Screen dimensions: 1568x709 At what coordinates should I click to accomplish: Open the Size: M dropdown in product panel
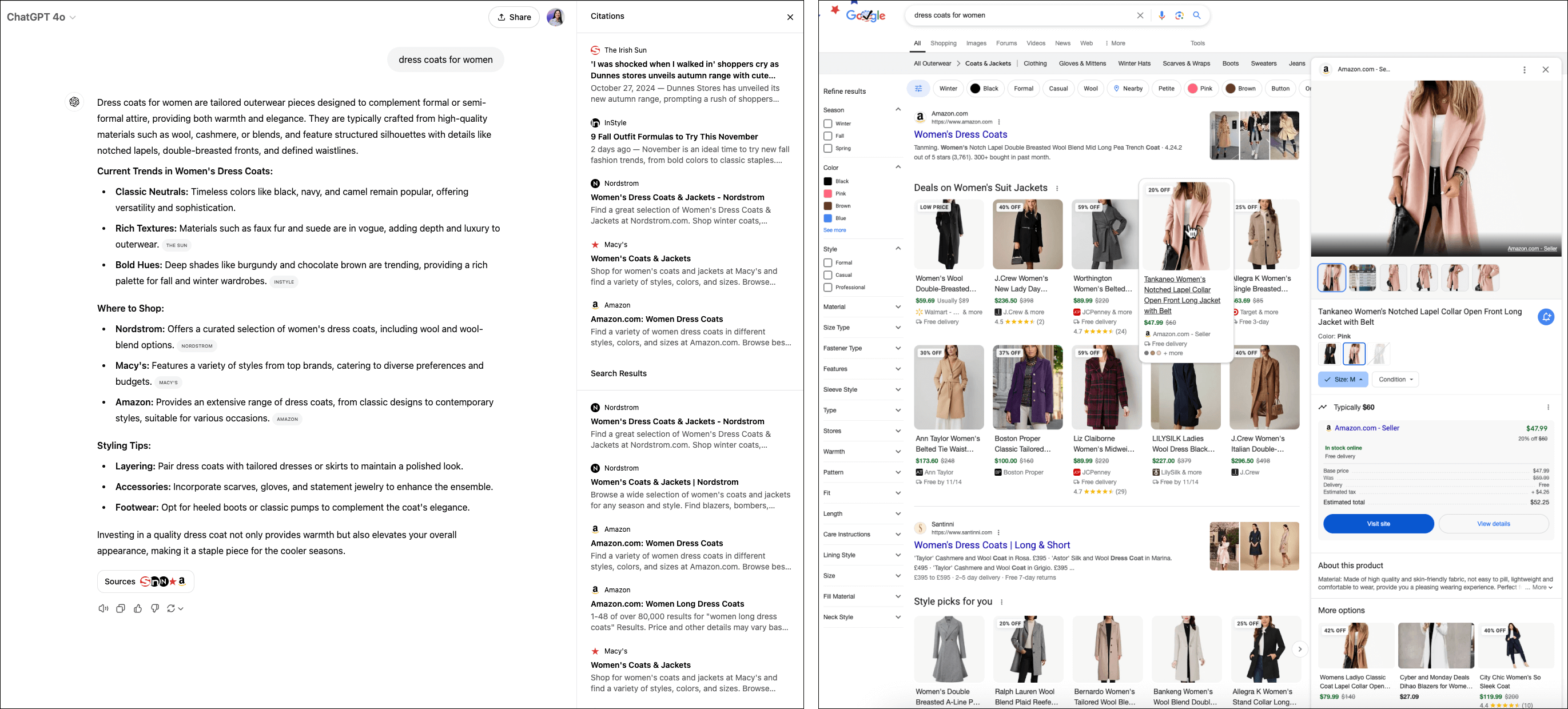(1343, 380)
